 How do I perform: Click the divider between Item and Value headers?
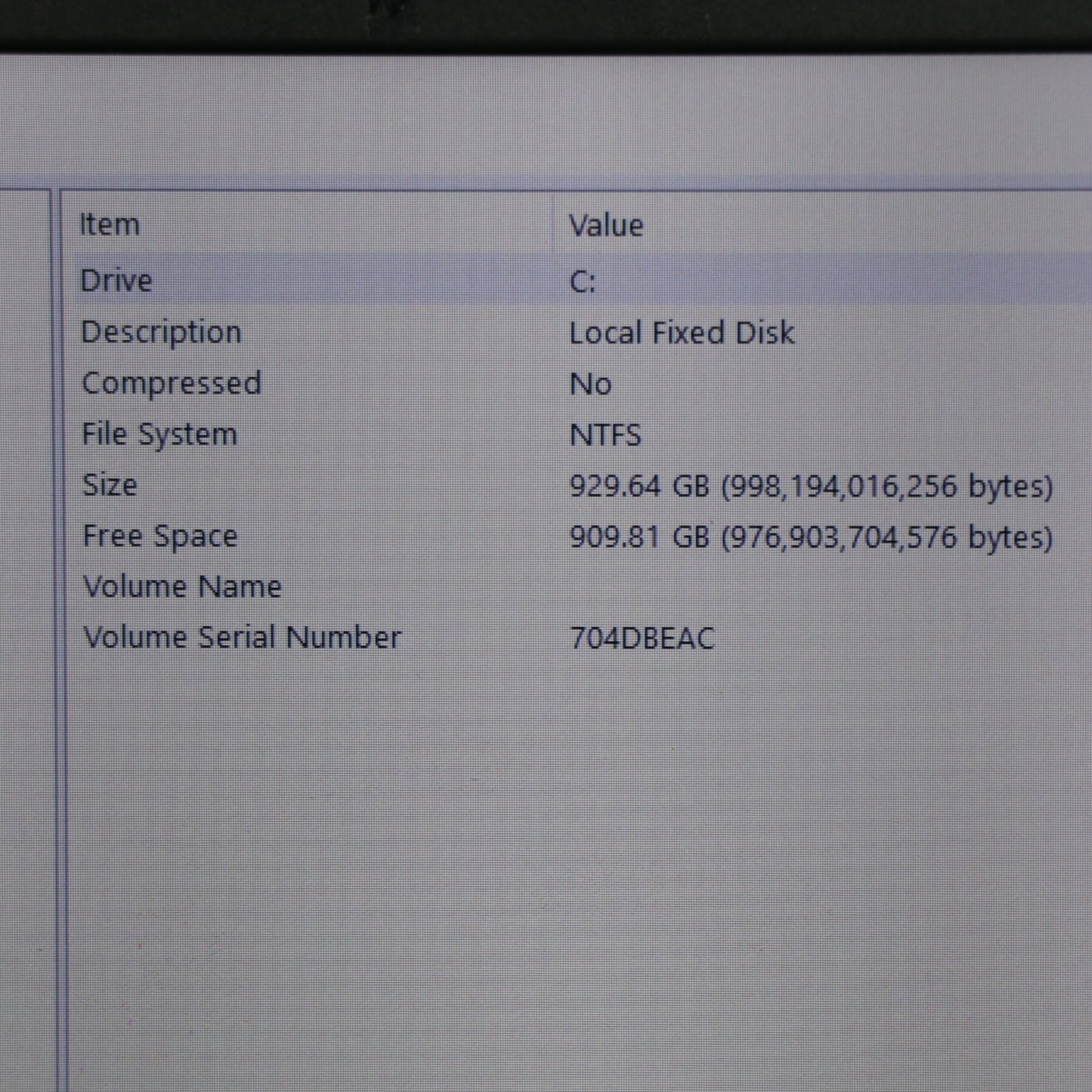click(554, 224)
